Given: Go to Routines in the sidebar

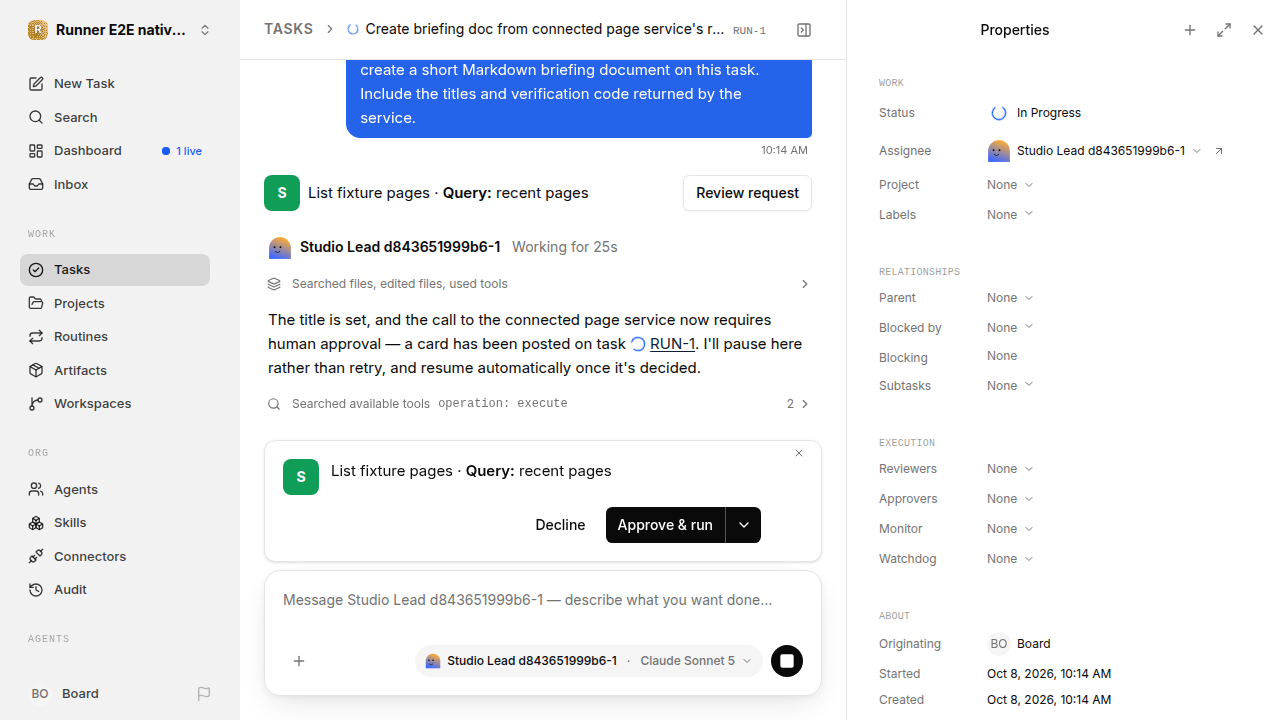Looking at the screenshot, I should tap(115, 337).
